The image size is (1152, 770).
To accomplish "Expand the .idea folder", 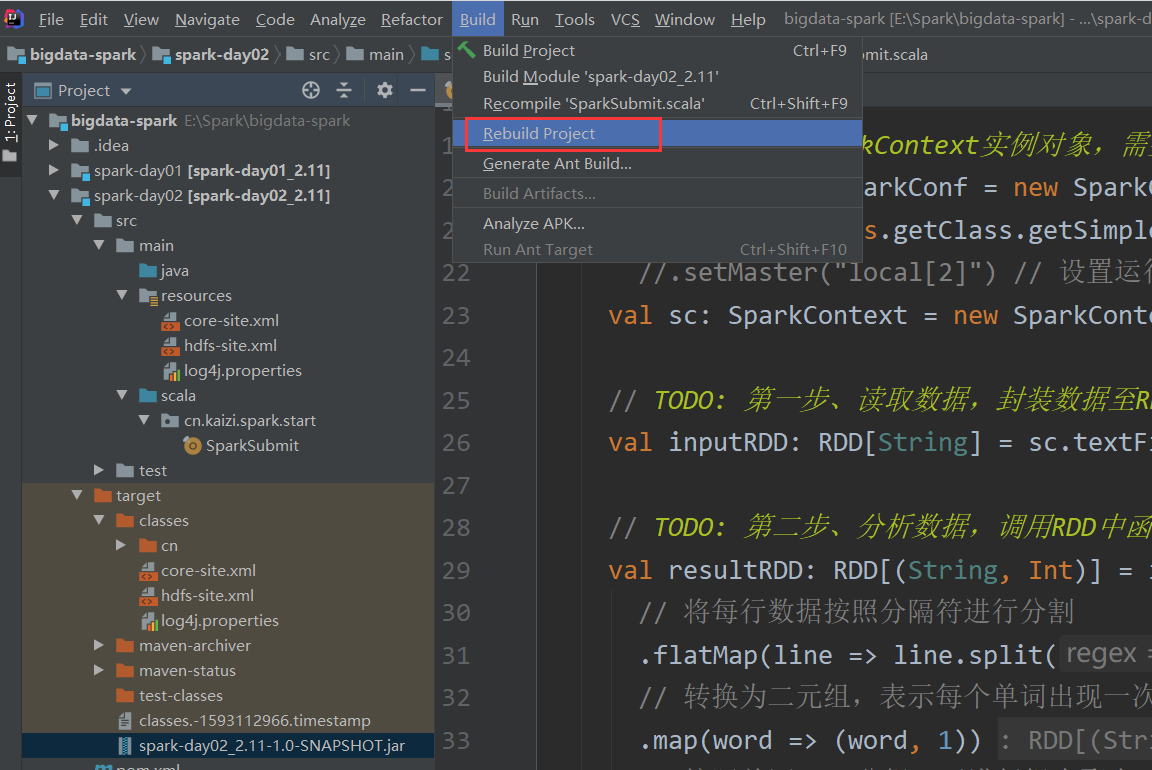I will [x=54, y=145].
